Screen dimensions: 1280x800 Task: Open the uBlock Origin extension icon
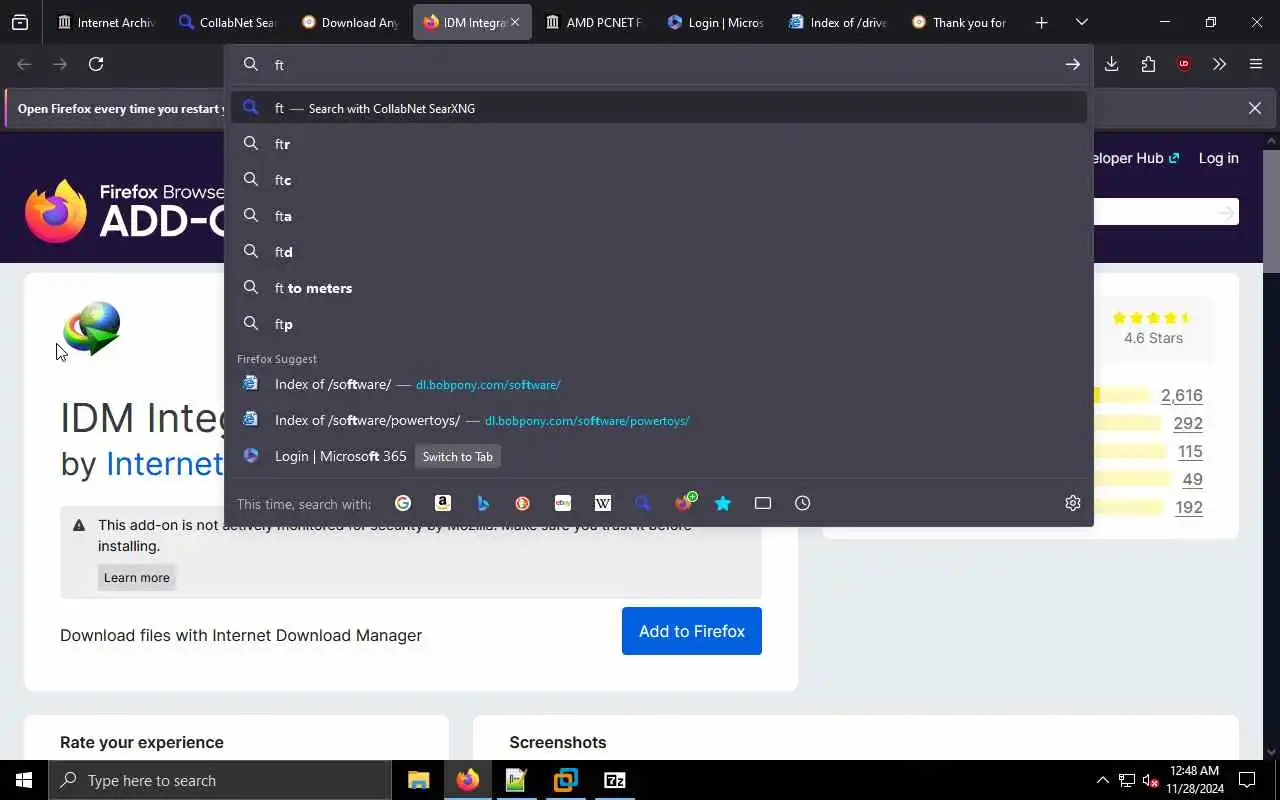click(1184, 64)
